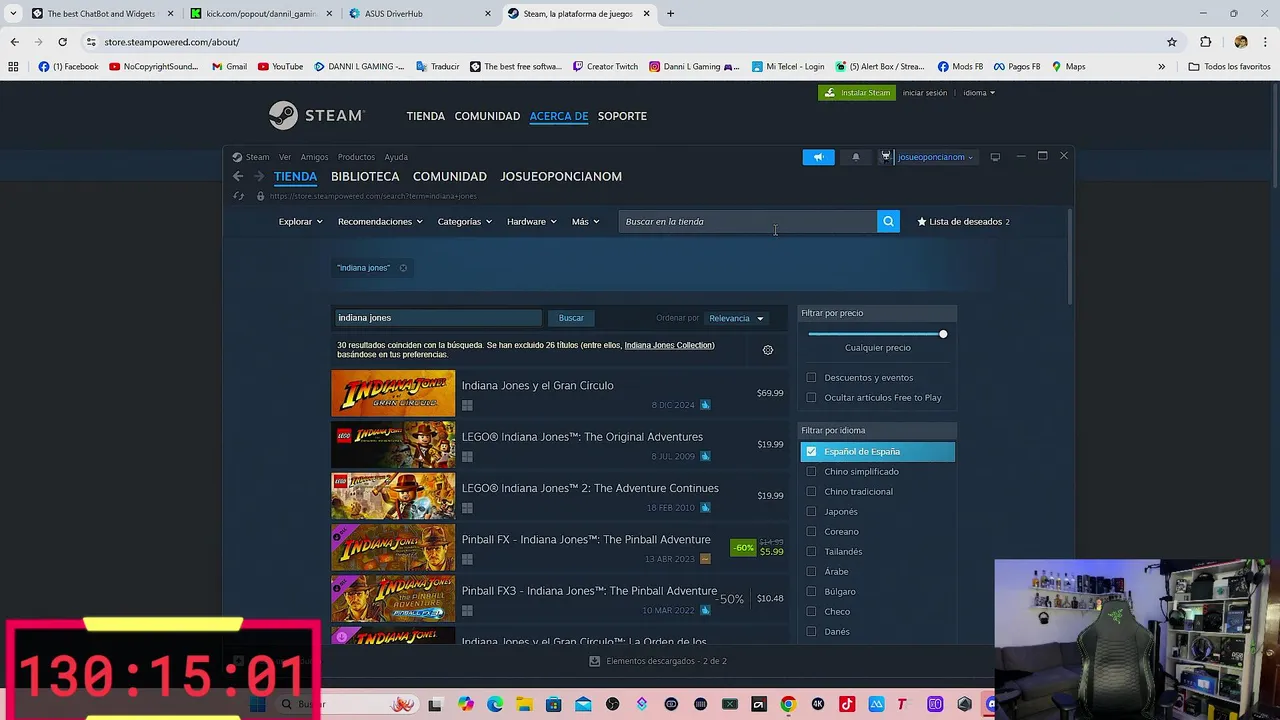Click the Steam client forward arrow
This screenshot has width=1280, height=720.
(259, 176)
